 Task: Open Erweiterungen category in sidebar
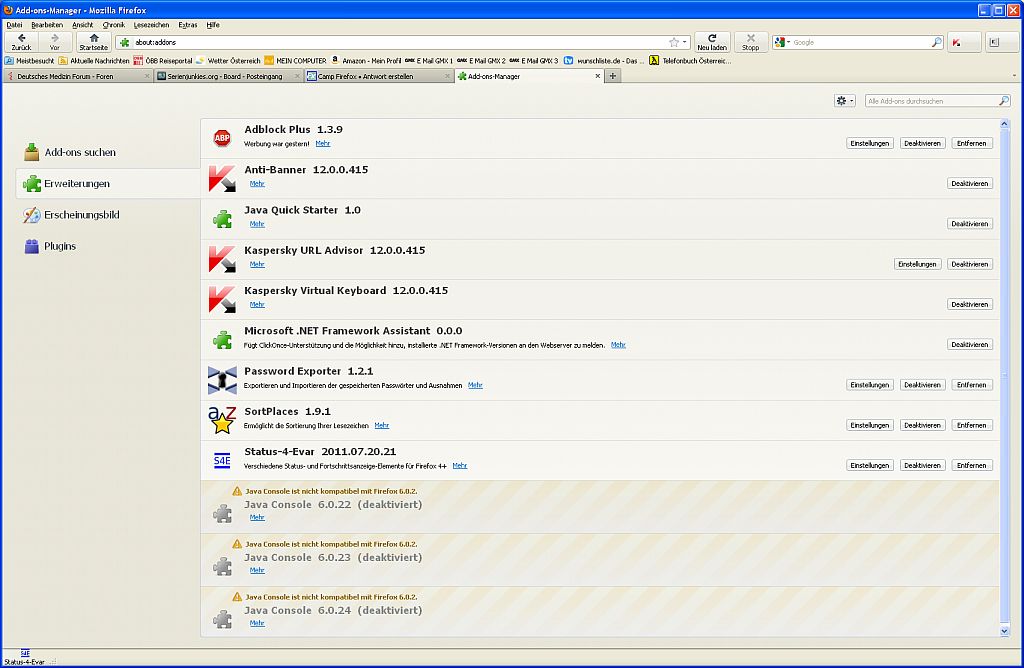(77, 184)
